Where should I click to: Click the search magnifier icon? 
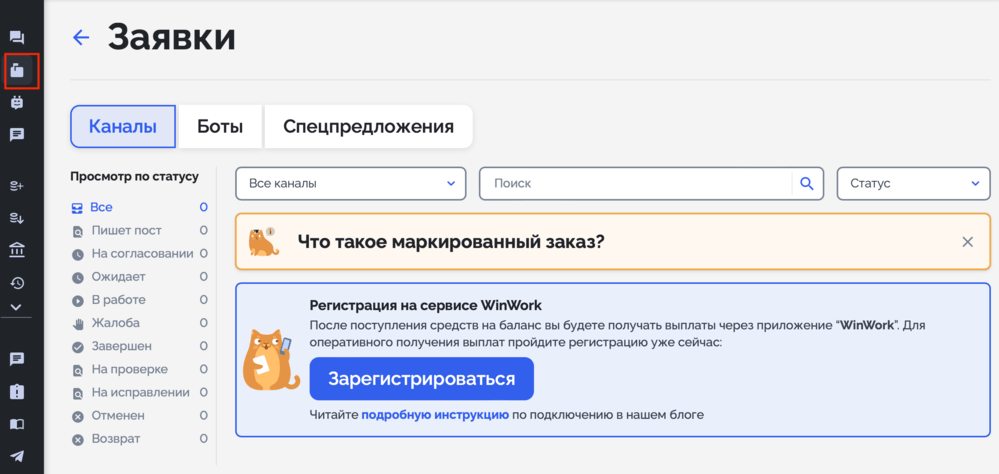click(807, 183)
